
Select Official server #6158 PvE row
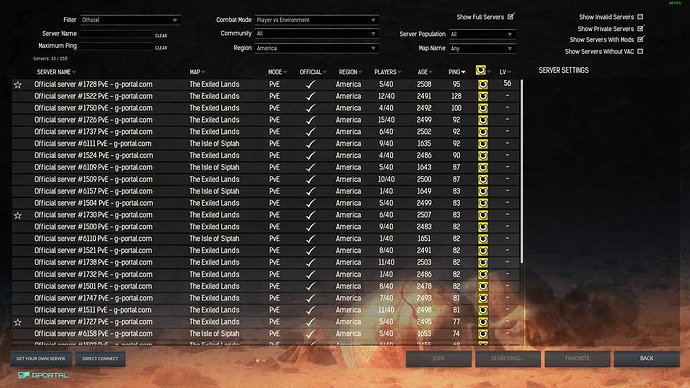(265, 333)
